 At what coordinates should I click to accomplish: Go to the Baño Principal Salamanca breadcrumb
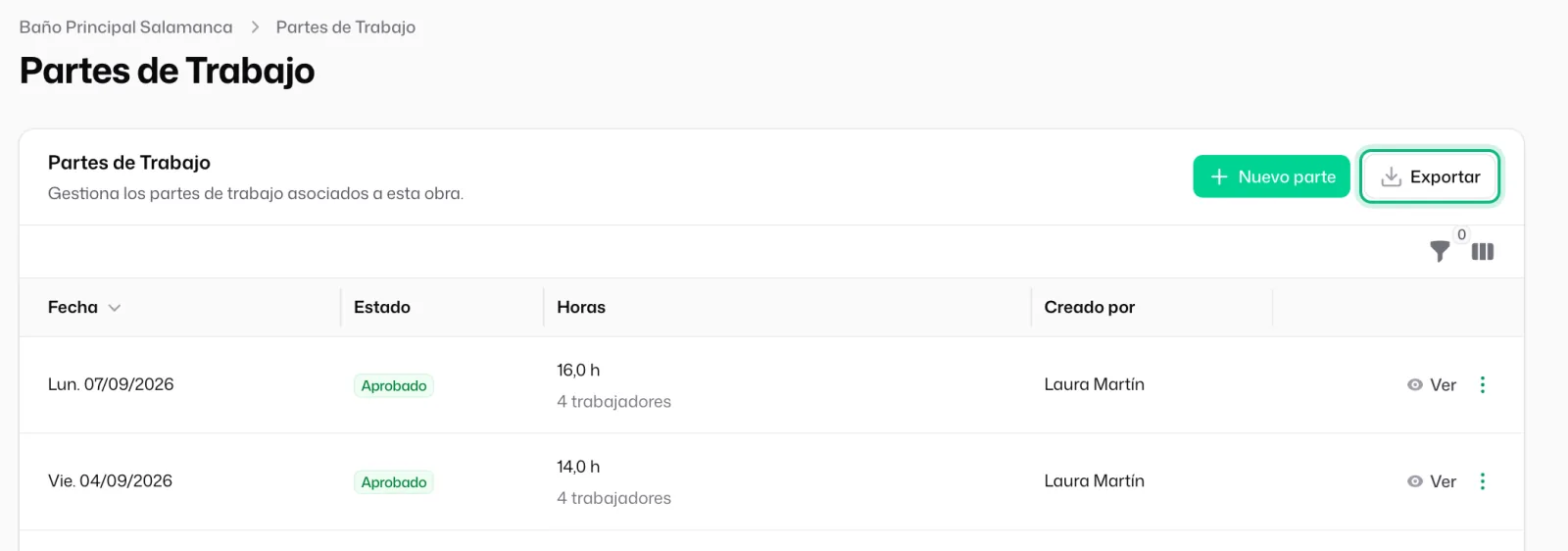point(125,27)
